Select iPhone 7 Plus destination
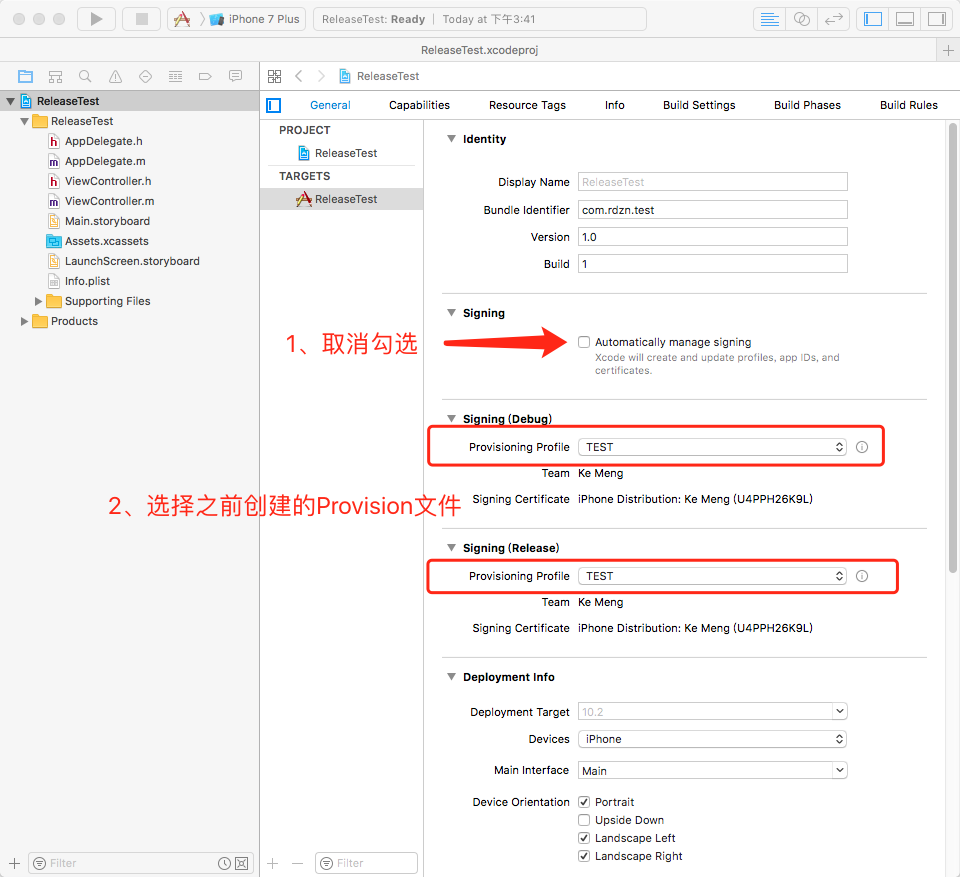This screenshot has width=960, height=877. [255, 19]
